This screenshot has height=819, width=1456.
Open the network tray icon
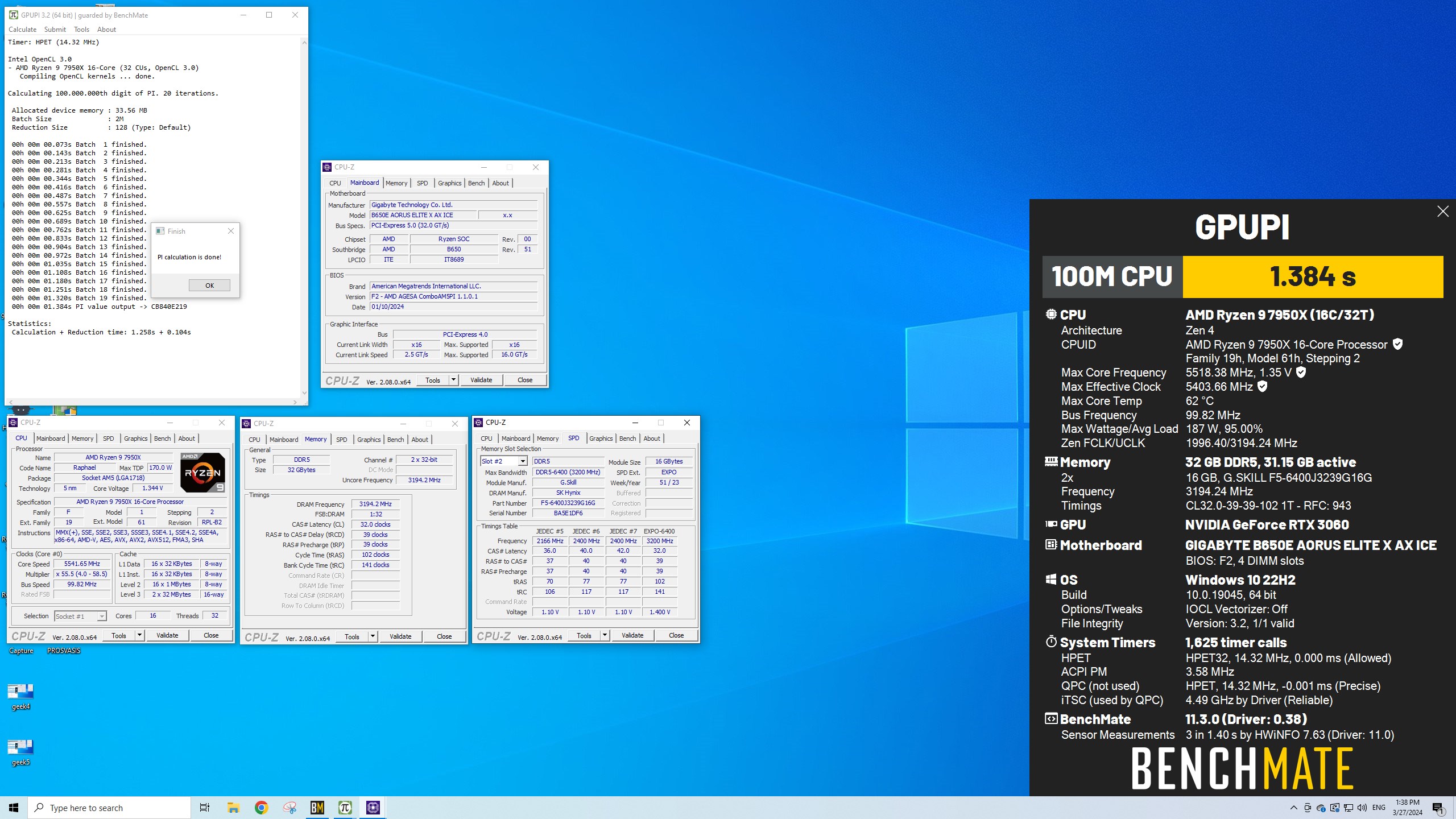point(1349,808)
